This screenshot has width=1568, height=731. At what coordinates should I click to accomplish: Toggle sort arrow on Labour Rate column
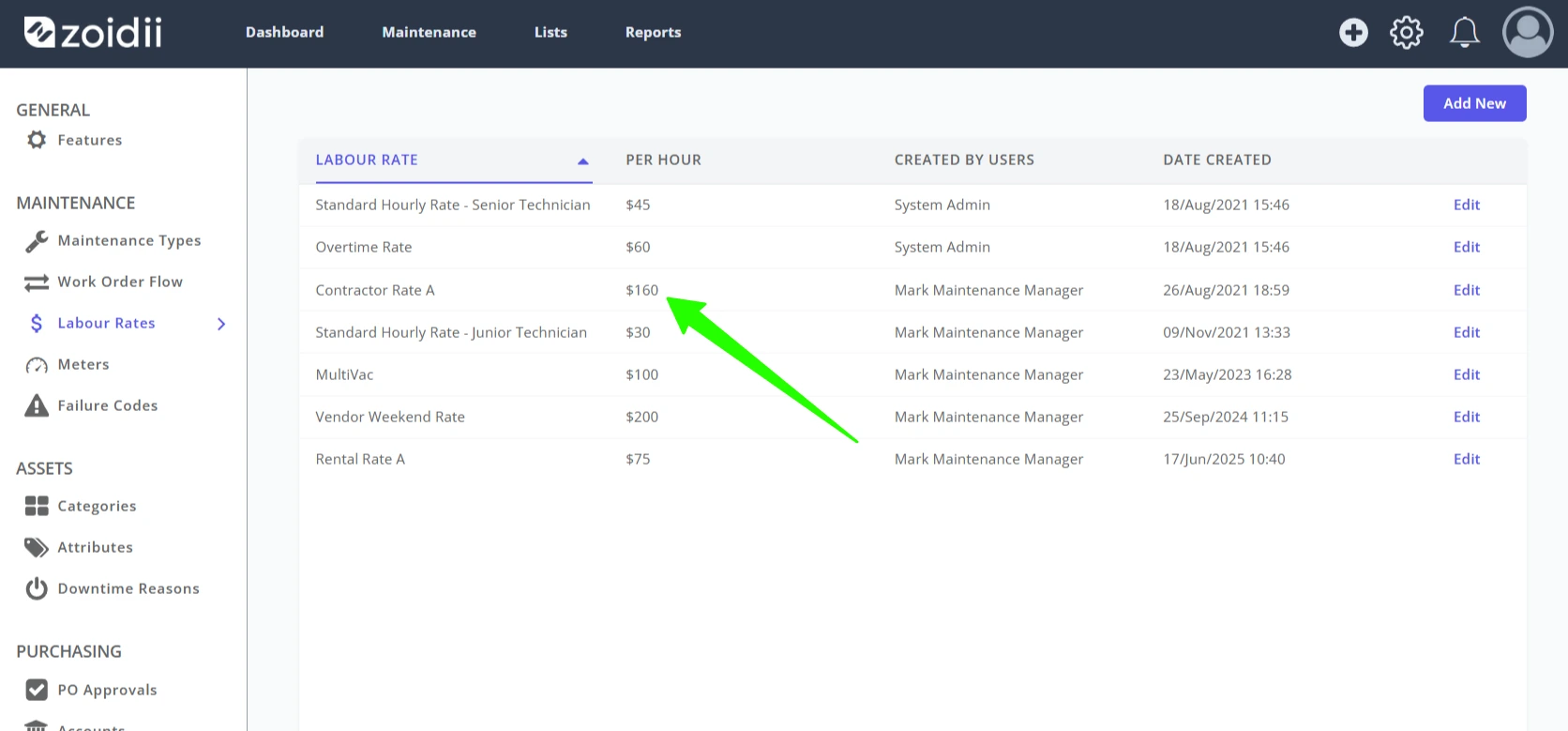tap(583, 161)
